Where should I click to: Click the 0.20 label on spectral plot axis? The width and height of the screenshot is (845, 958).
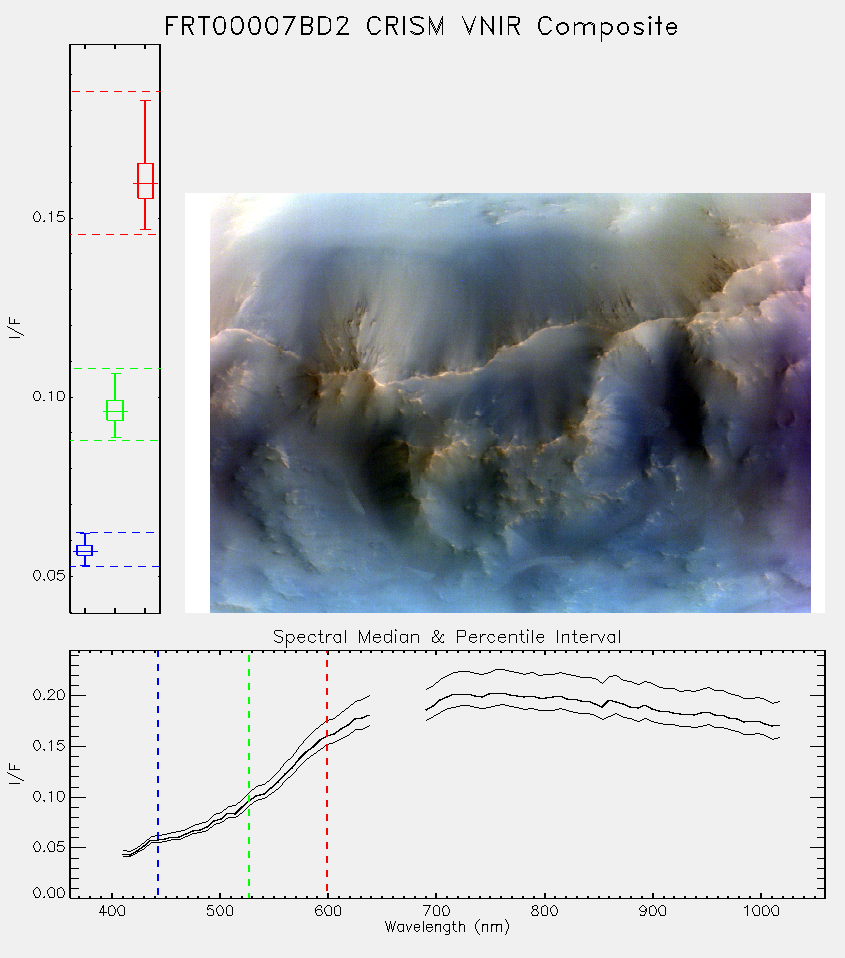[x=48, y=695]
